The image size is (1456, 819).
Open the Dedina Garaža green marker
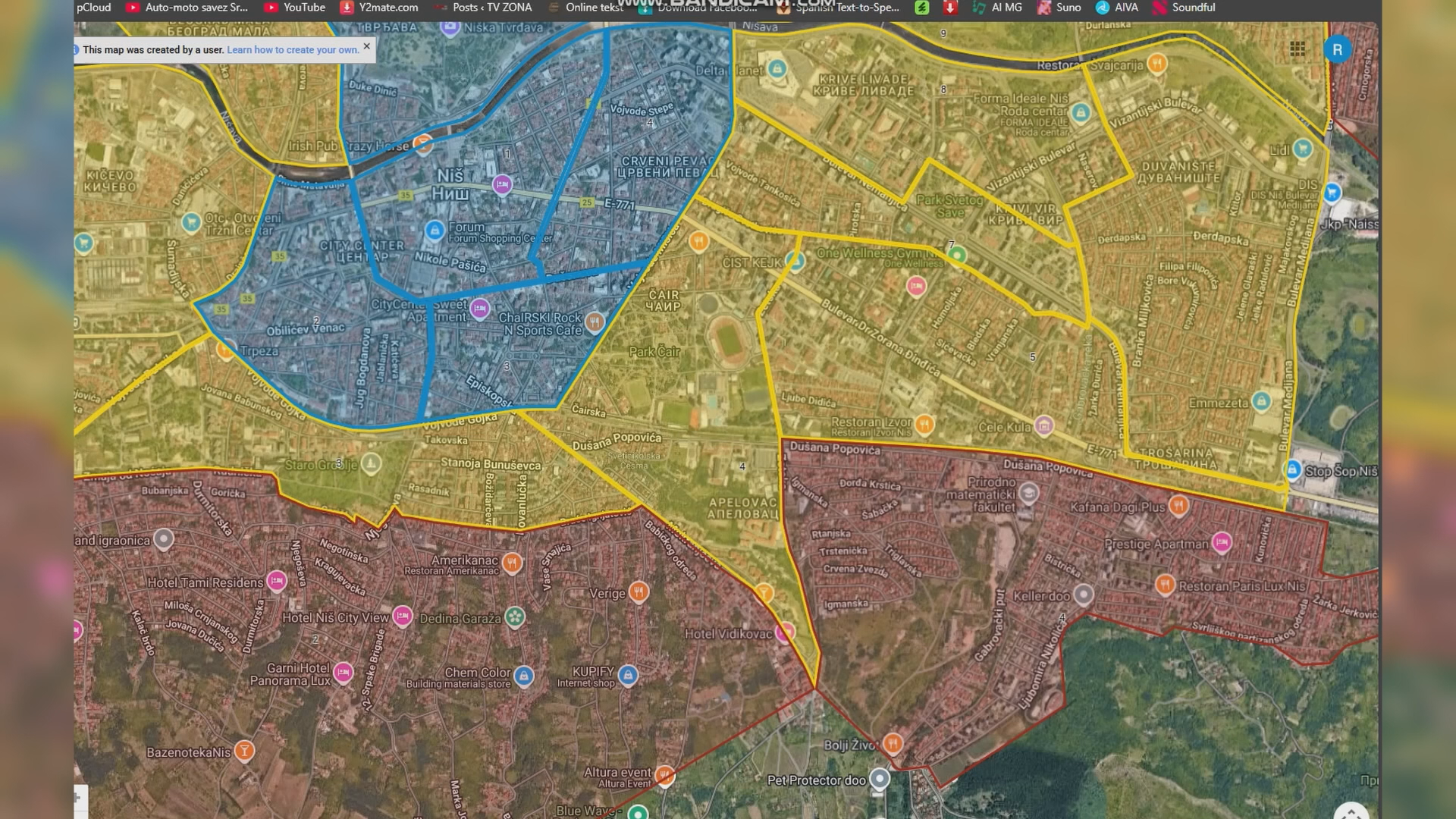[516, 617]
